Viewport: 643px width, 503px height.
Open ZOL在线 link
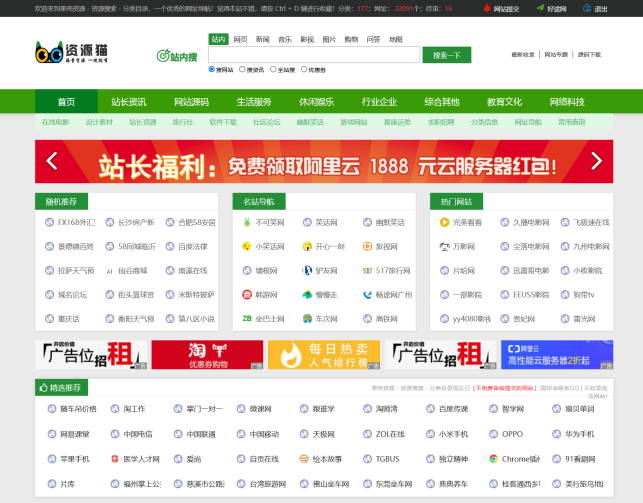[390, 434]
